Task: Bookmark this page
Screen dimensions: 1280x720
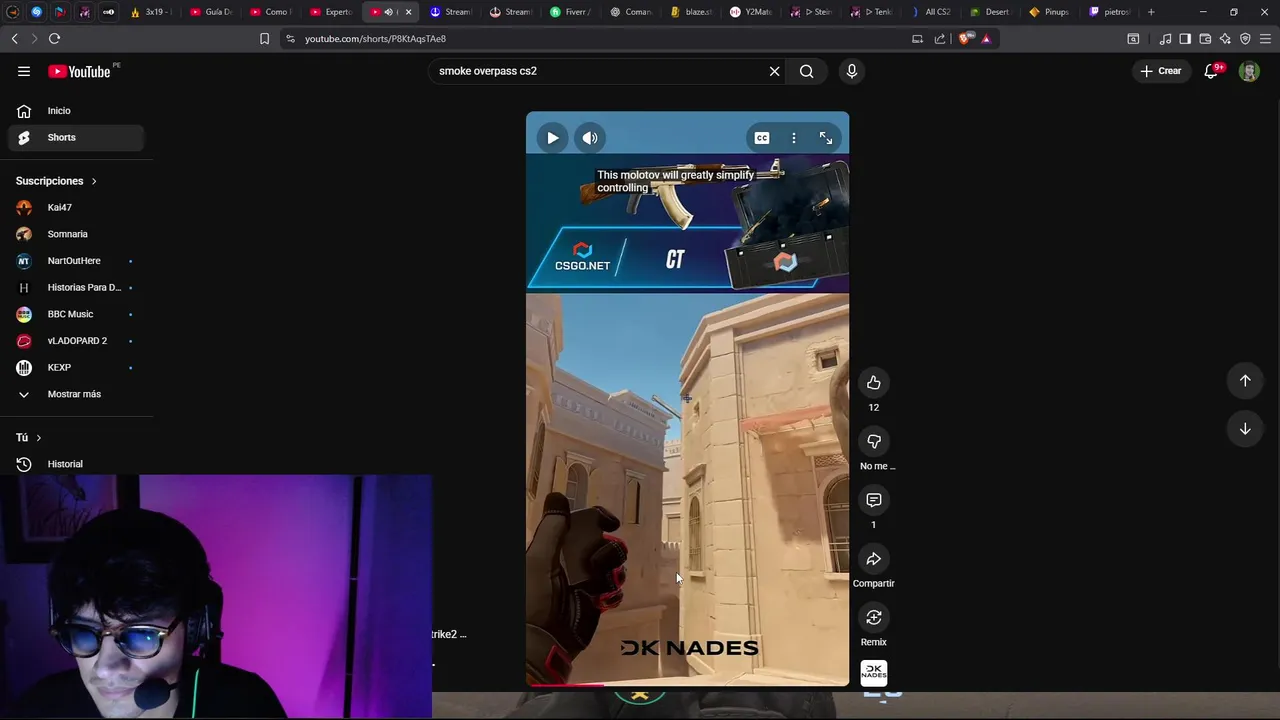Action: pyautogui.click(x=264, y=39)
